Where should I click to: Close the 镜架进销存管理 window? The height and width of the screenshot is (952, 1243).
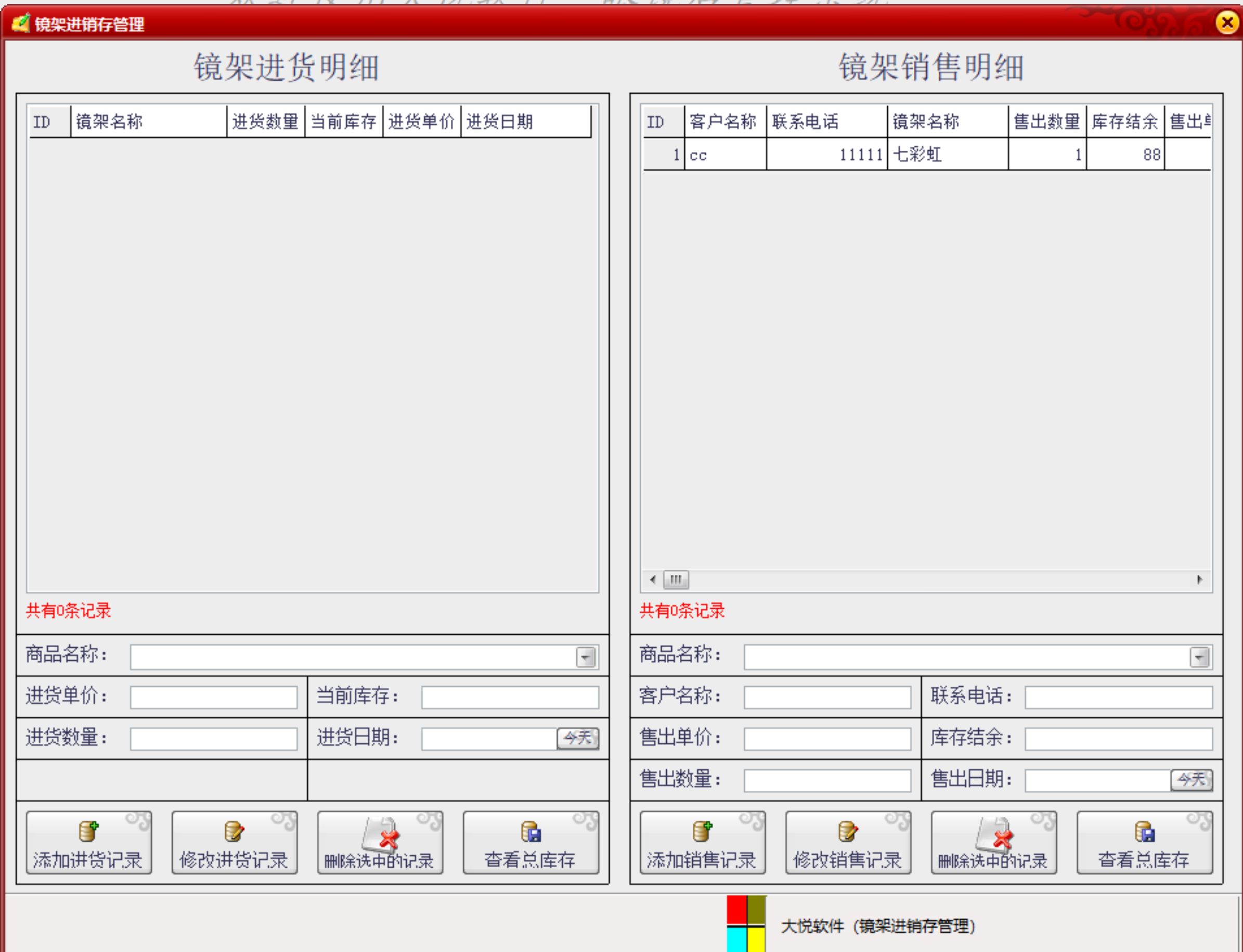[x=1227, y=23]
